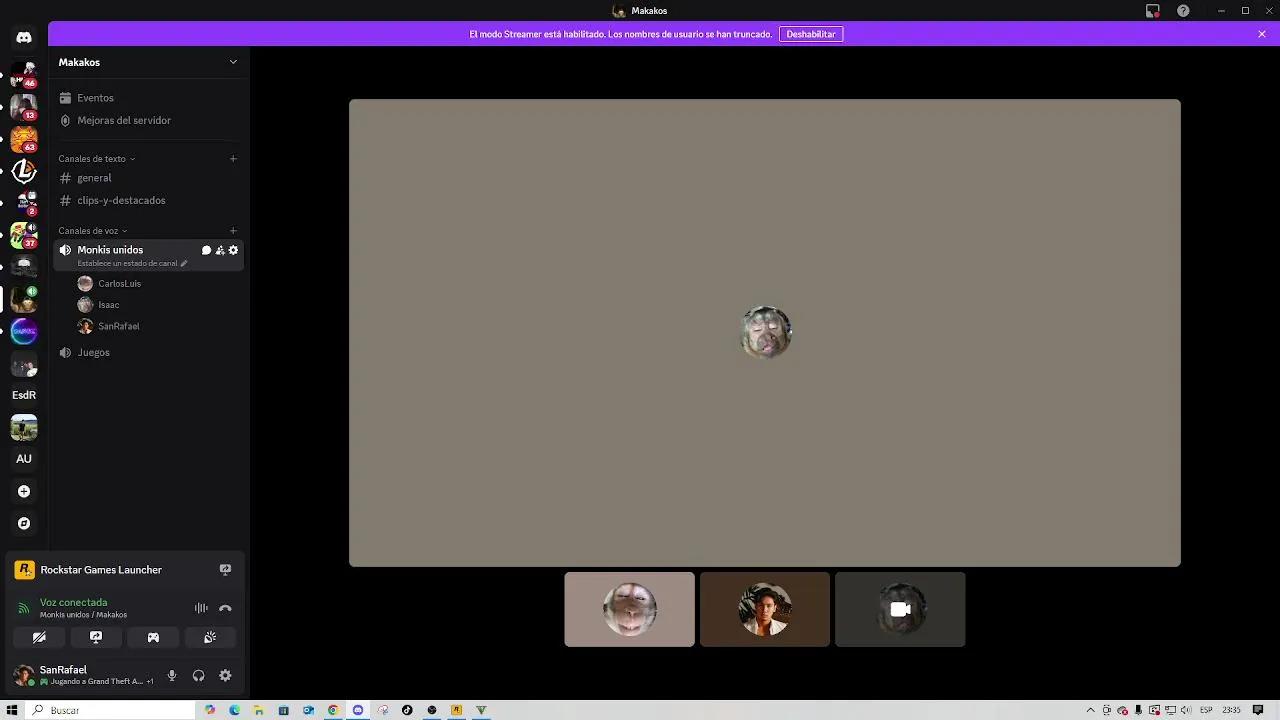Screen dimensions: 1280x720
Task: Open the Windows Start menu
Action: click(12, 710)
